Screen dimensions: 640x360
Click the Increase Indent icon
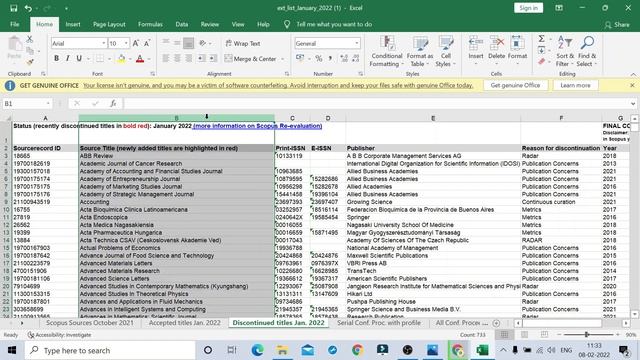tap(213, 58)
